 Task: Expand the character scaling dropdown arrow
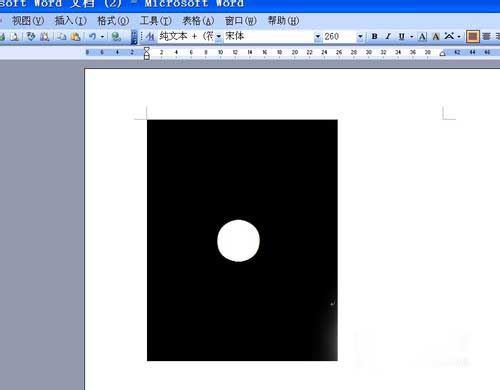(459, 37)
